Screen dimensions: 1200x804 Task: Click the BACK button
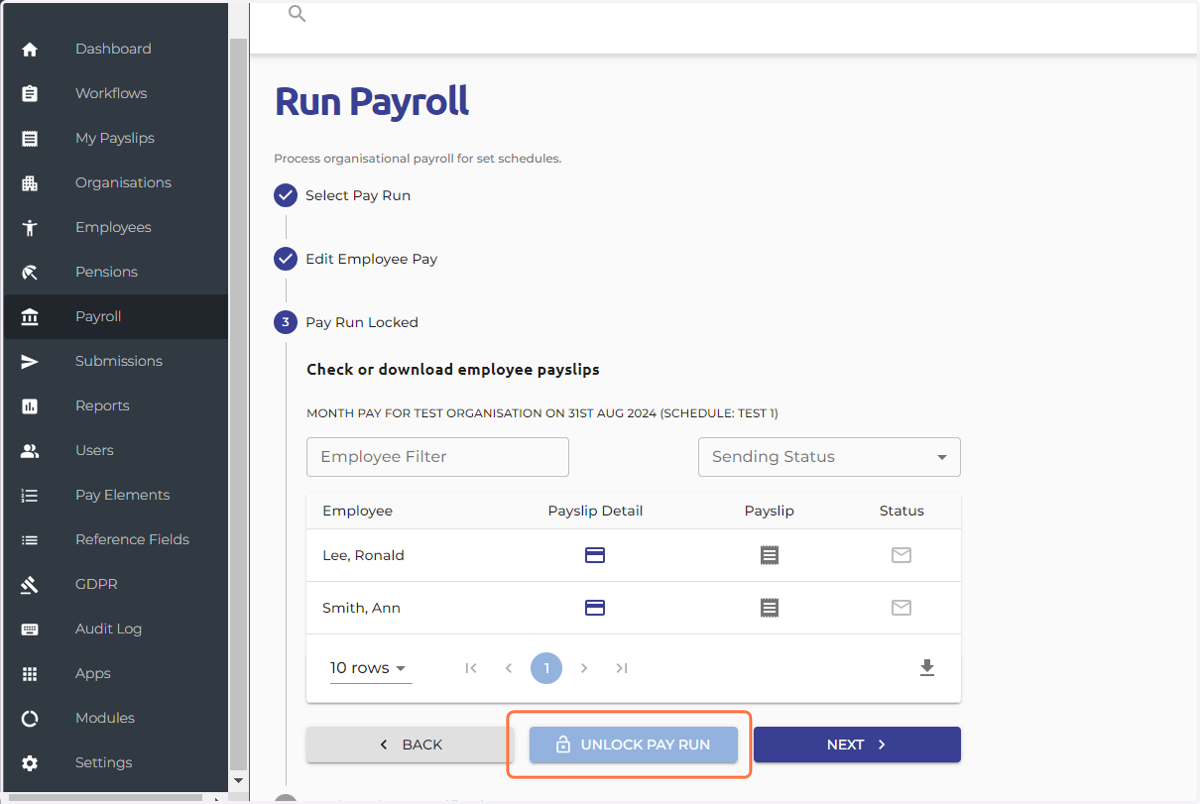(410, 745)
